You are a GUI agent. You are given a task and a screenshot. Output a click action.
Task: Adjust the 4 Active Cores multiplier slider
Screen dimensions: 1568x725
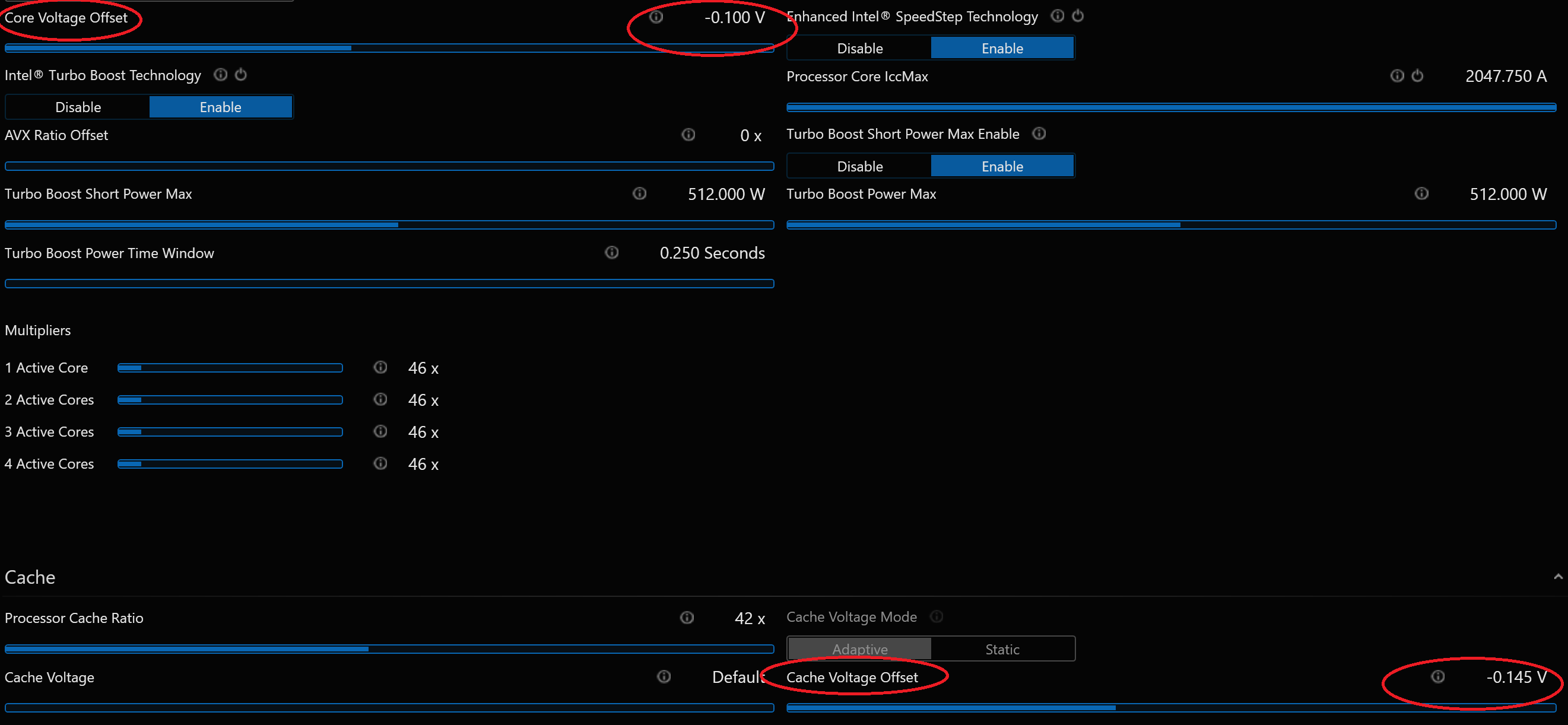(230, 464)
